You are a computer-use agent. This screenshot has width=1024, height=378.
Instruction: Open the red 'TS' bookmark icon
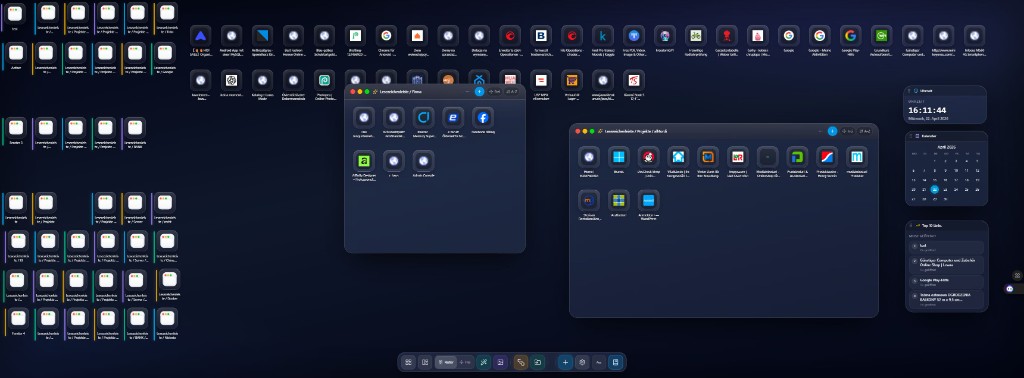point(634,80)
